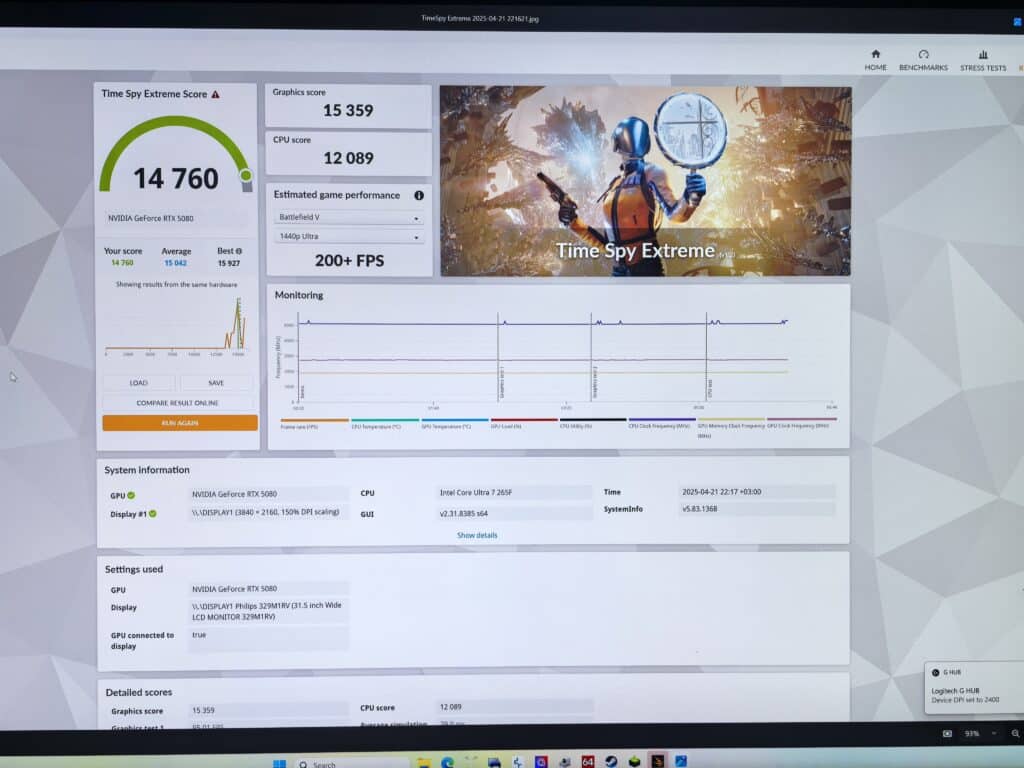Image resolution: width=1024 pixels, height=768 pixels.
Task: Open the Photos app taskbar icon
Action: (x=681, y=761)
